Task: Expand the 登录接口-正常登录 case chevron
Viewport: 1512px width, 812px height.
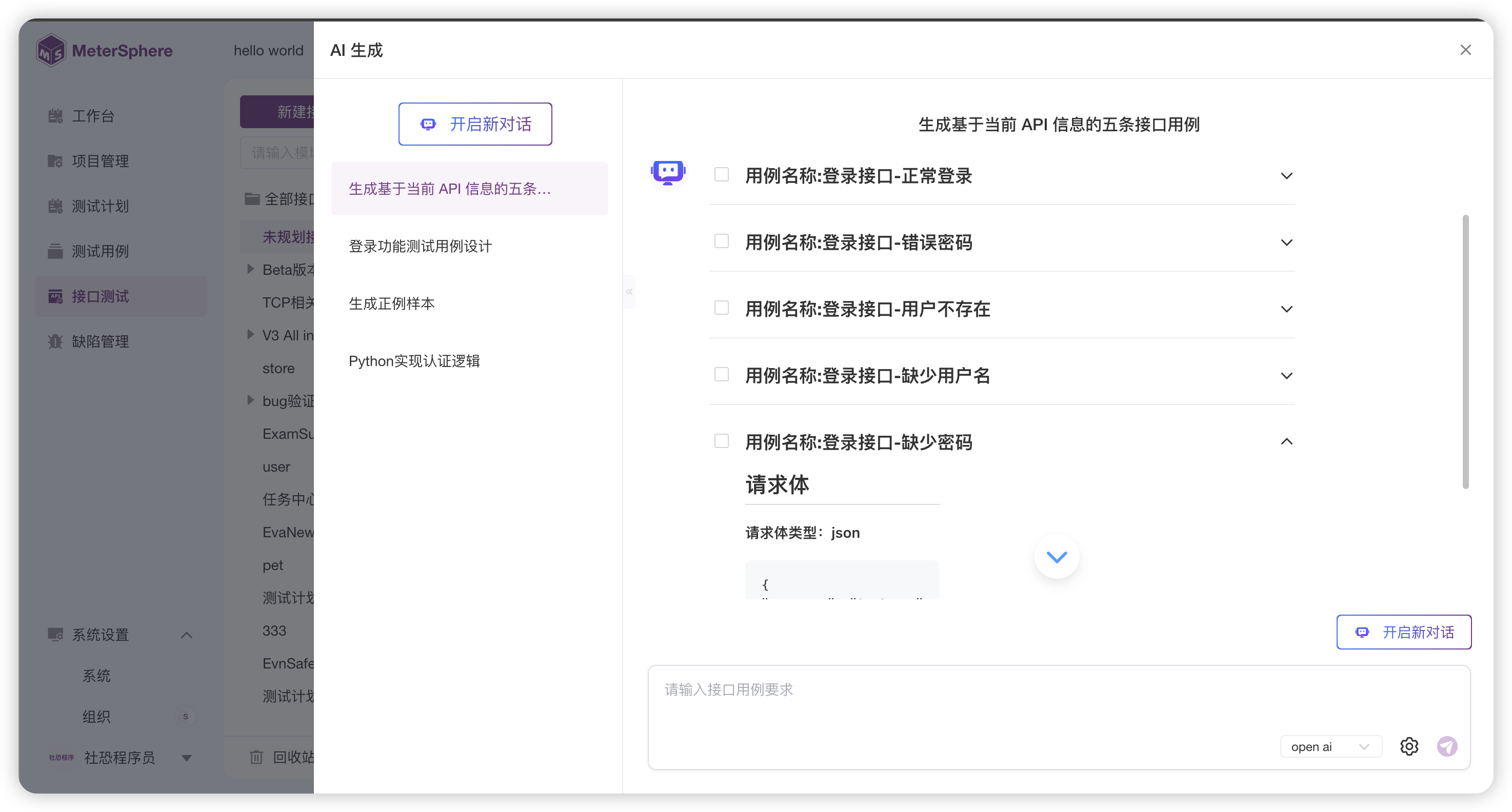Action: tap(1286, 176)
